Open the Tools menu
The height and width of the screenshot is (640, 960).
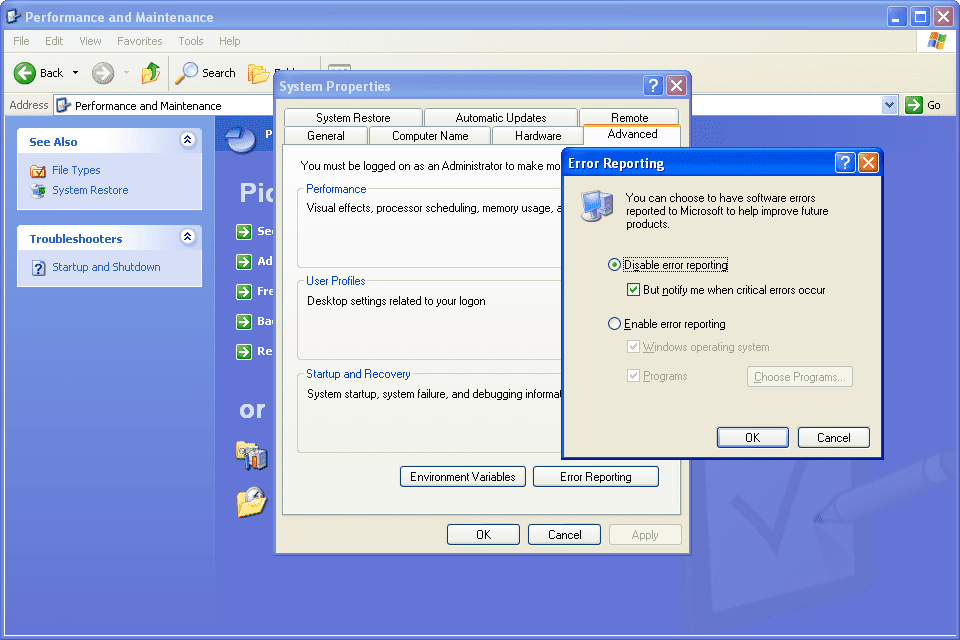[x=190, y=41]
